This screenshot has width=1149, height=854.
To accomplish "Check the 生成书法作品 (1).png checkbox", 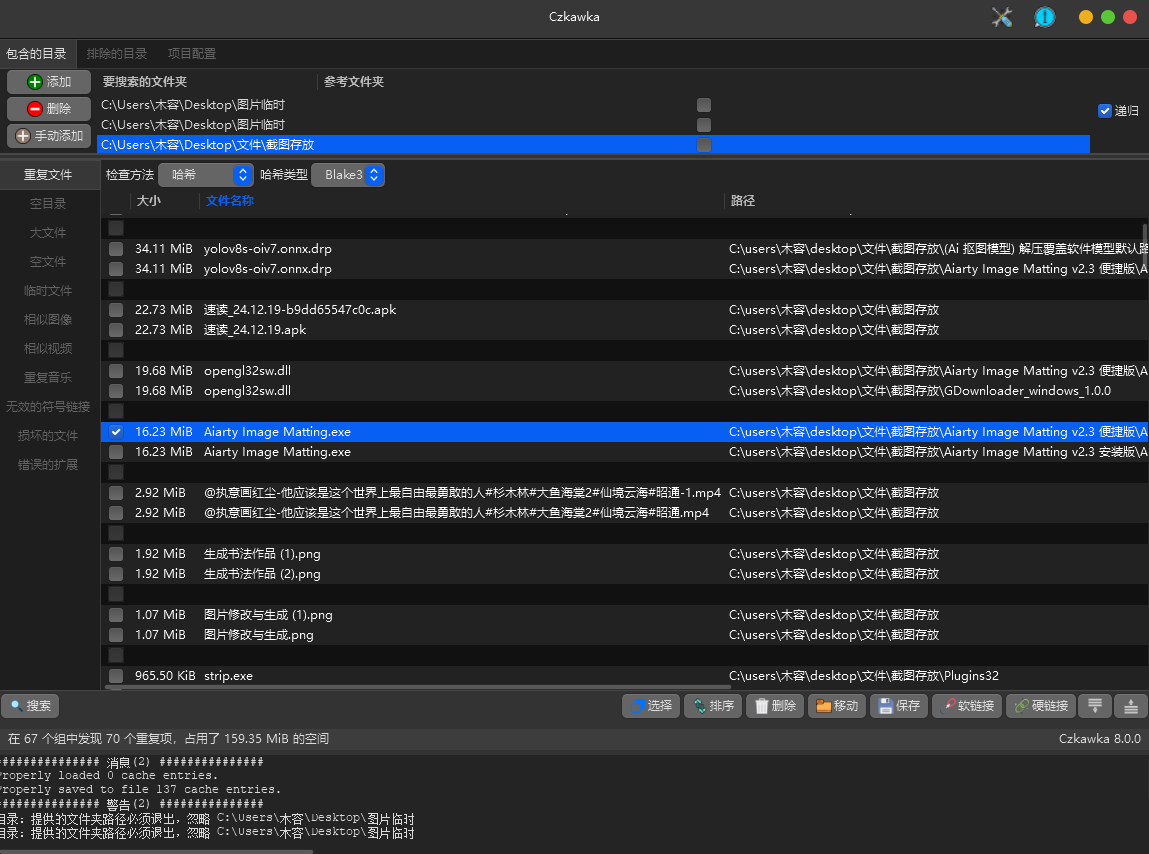I will (116, 554).
